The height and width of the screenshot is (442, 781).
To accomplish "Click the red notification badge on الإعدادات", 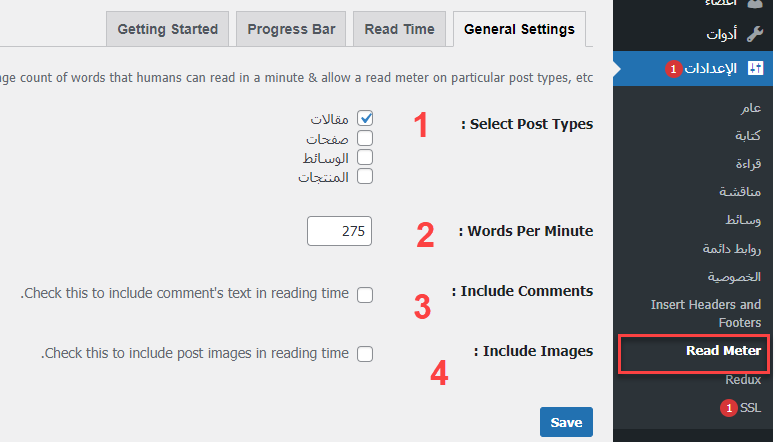I will 673,69.
